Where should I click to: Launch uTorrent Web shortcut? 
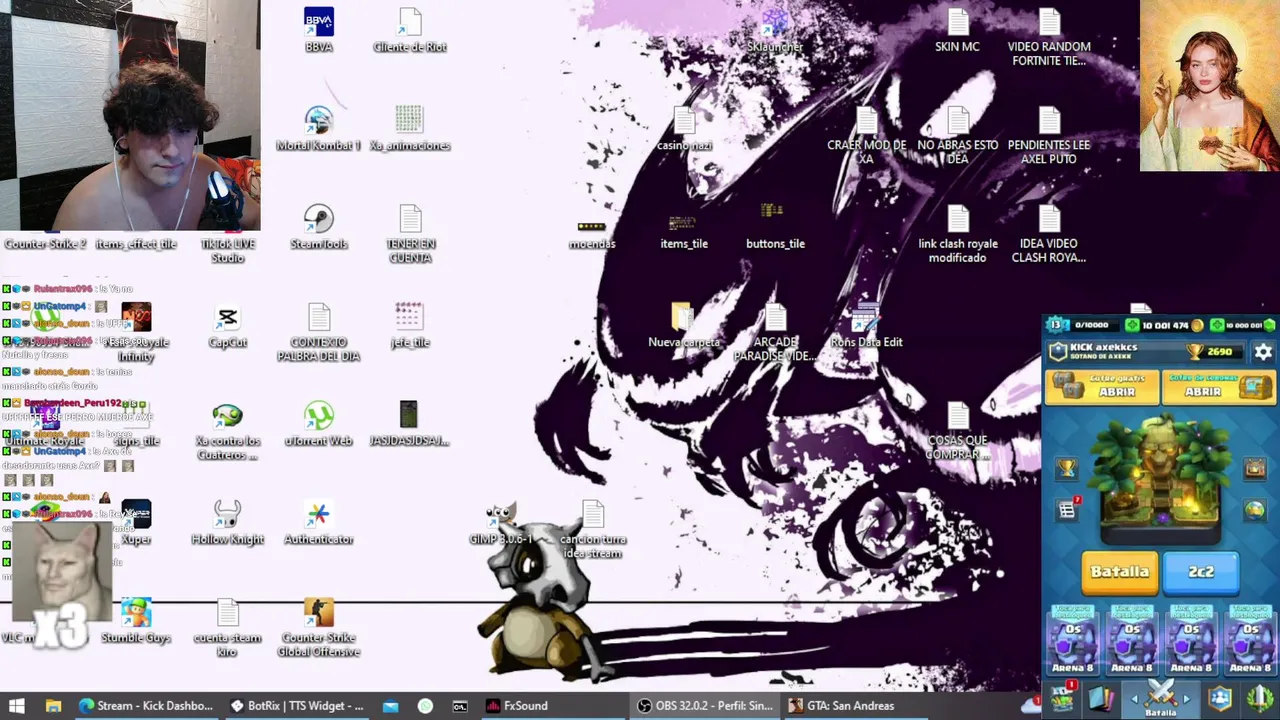[319, 424]
